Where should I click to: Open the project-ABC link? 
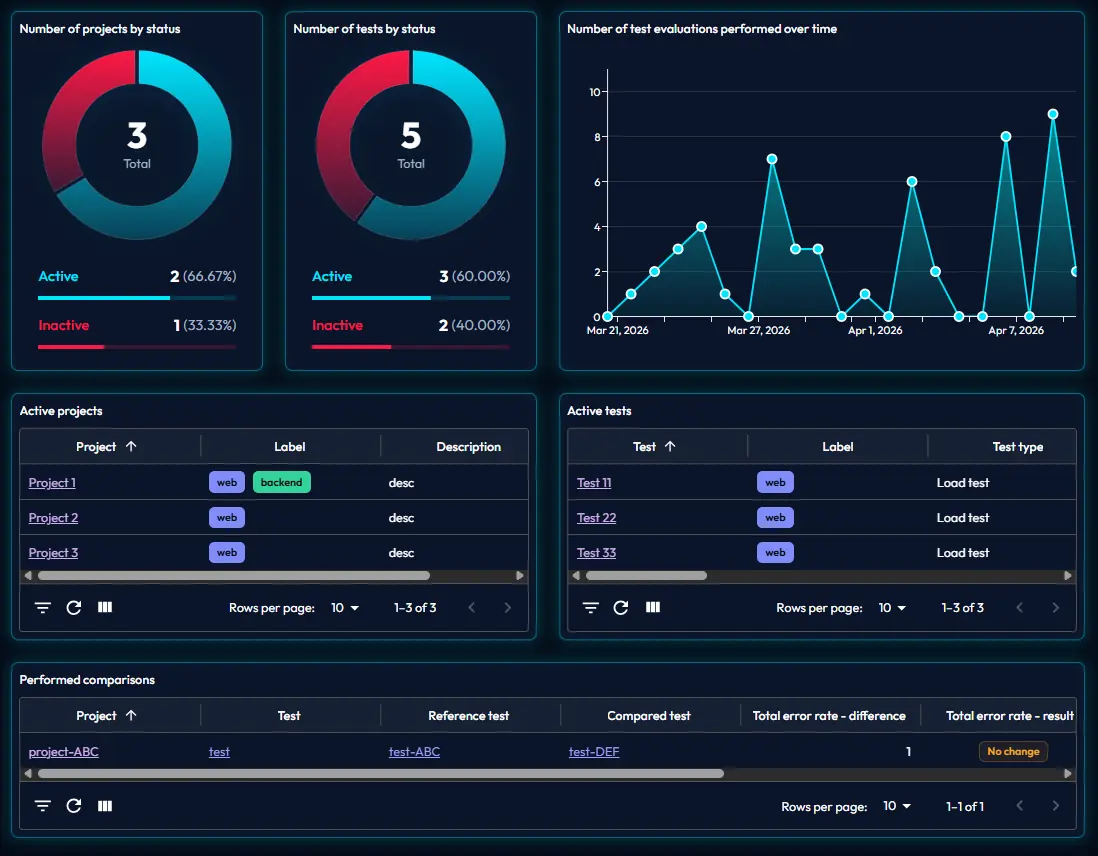[x=64, y=752]
